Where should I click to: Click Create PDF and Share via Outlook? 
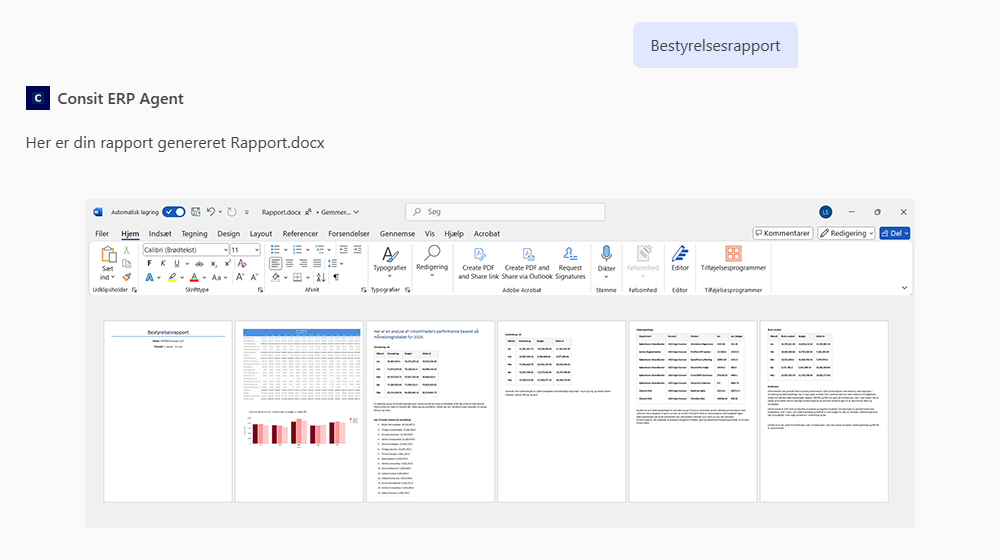pos(527,263)
